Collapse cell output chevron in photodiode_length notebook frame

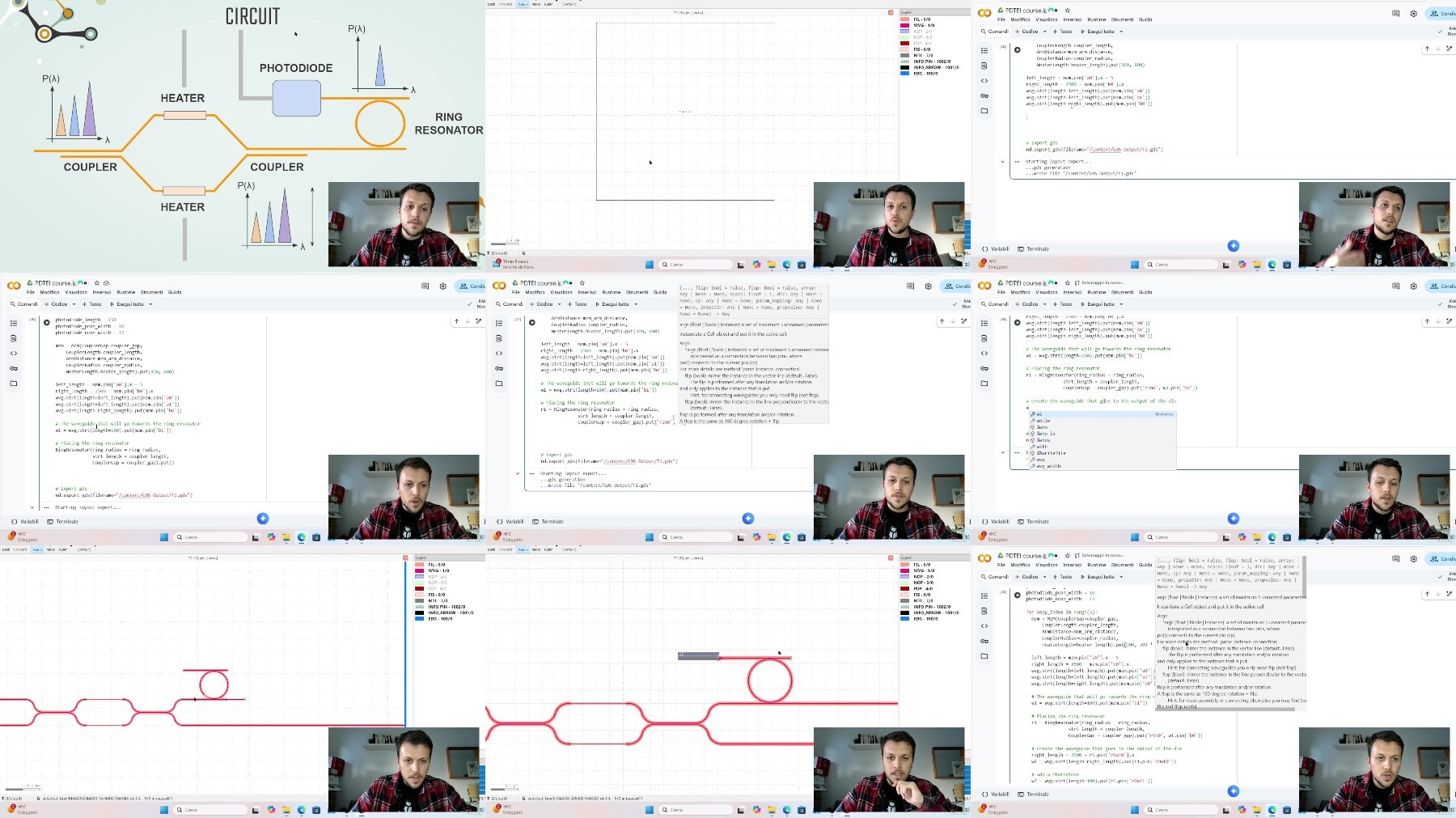point(32,508)
